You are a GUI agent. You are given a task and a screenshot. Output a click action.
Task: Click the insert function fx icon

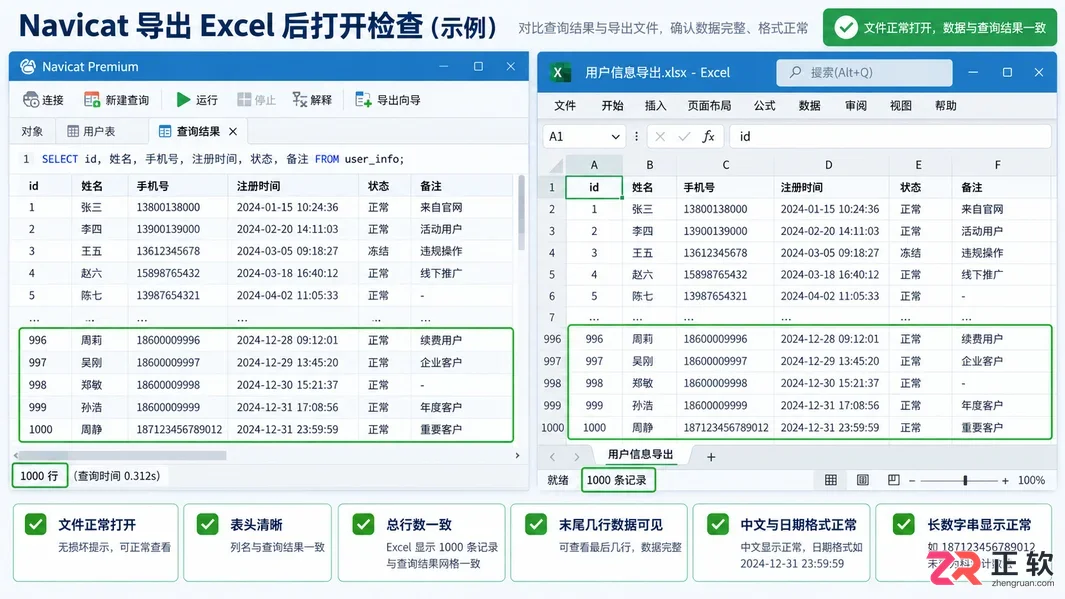708,137
